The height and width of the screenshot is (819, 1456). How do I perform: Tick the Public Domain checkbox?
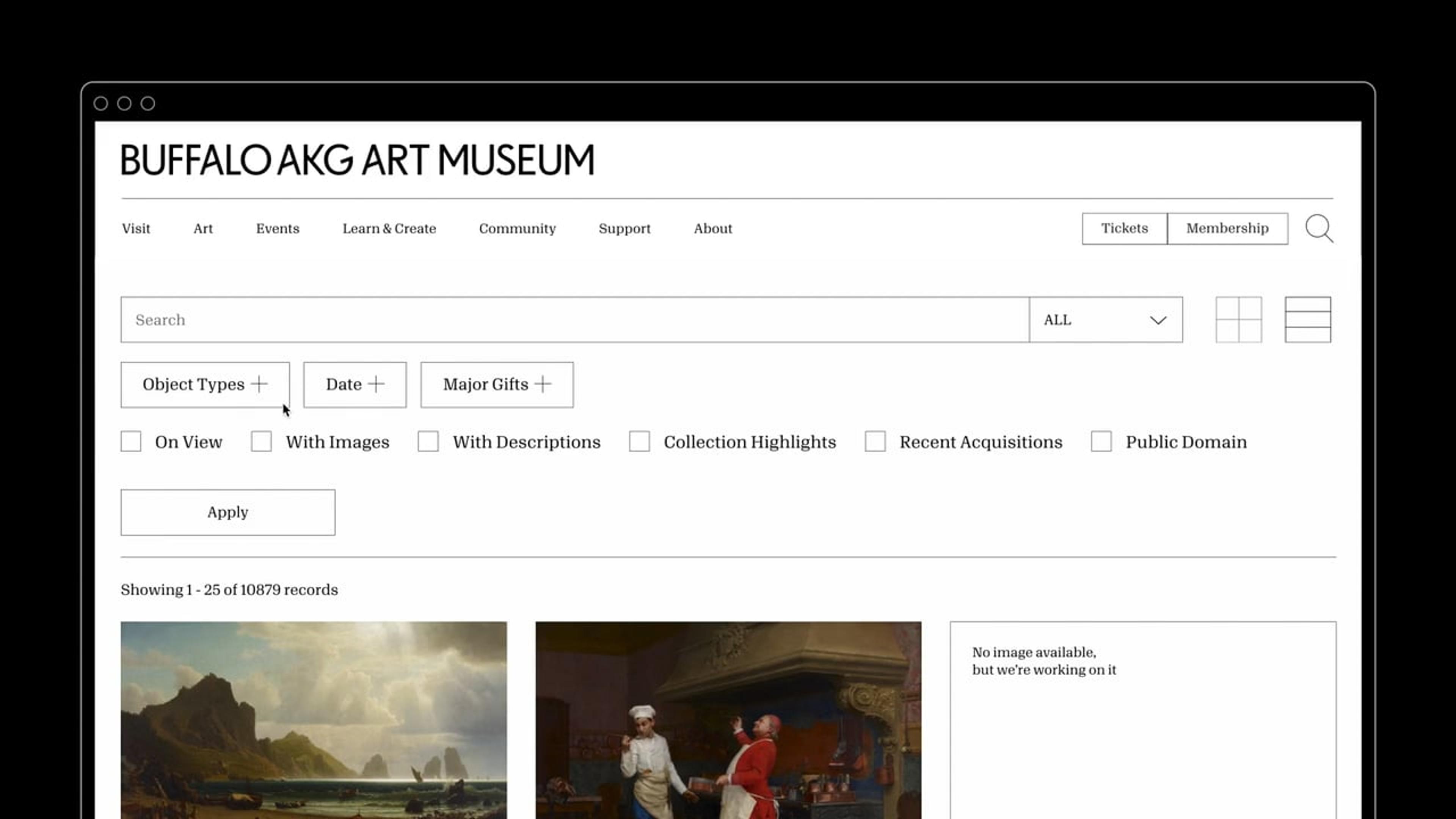[1101, 441]
